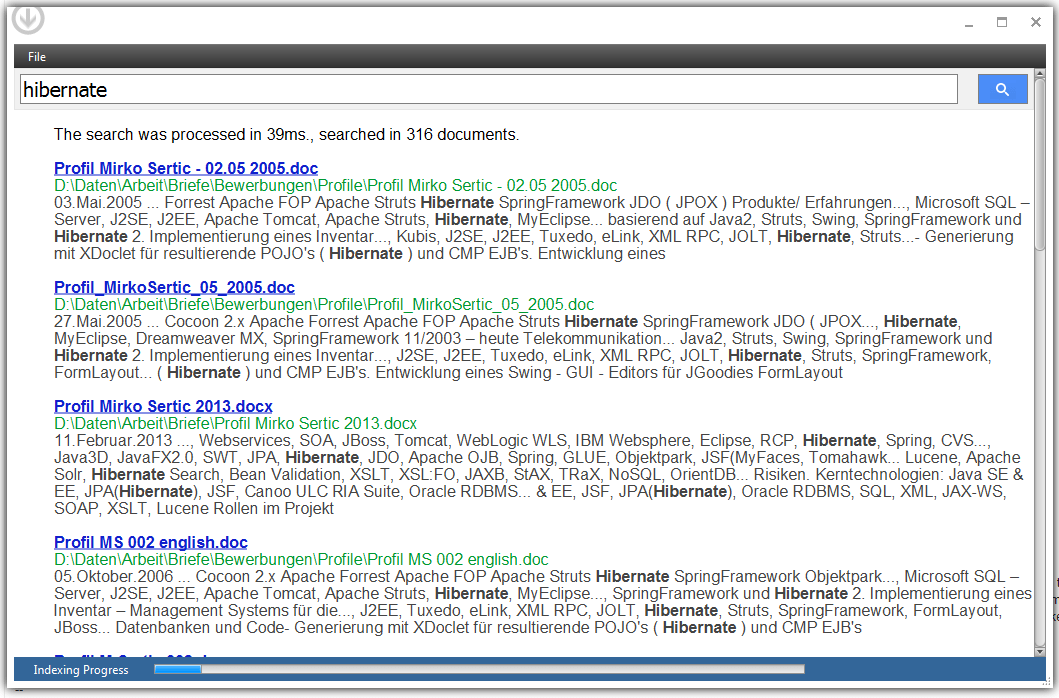1059x698 pixels.
Task: Open Profil Mirko Sertic 2013.docx link
Action: click(x=163, y=406)
